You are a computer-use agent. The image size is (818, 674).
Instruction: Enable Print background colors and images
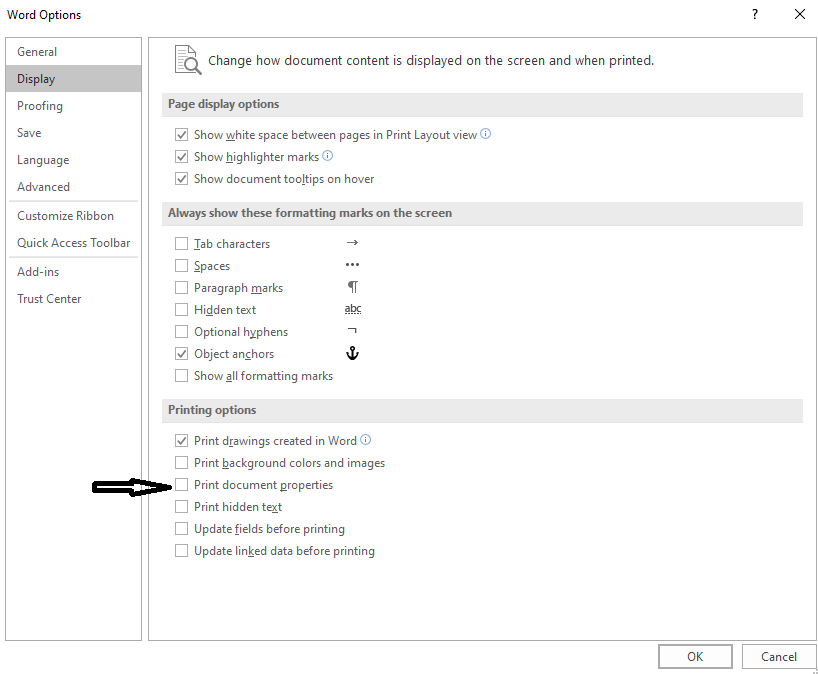click(181, 463)
